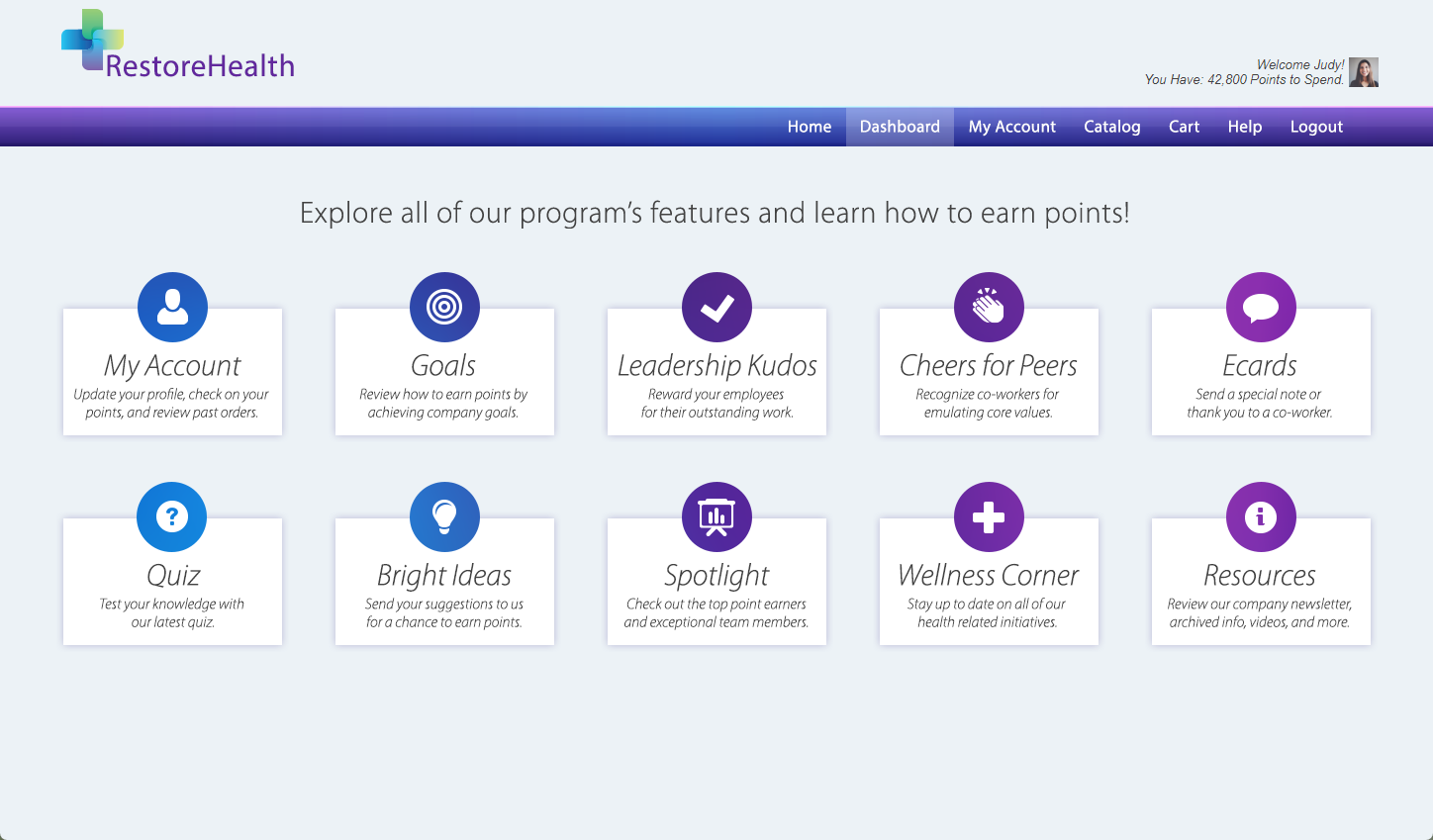1433x840 pixels.
Task: Go to the Cart page
Action: pyautogui.click(x=1184, y=126)
